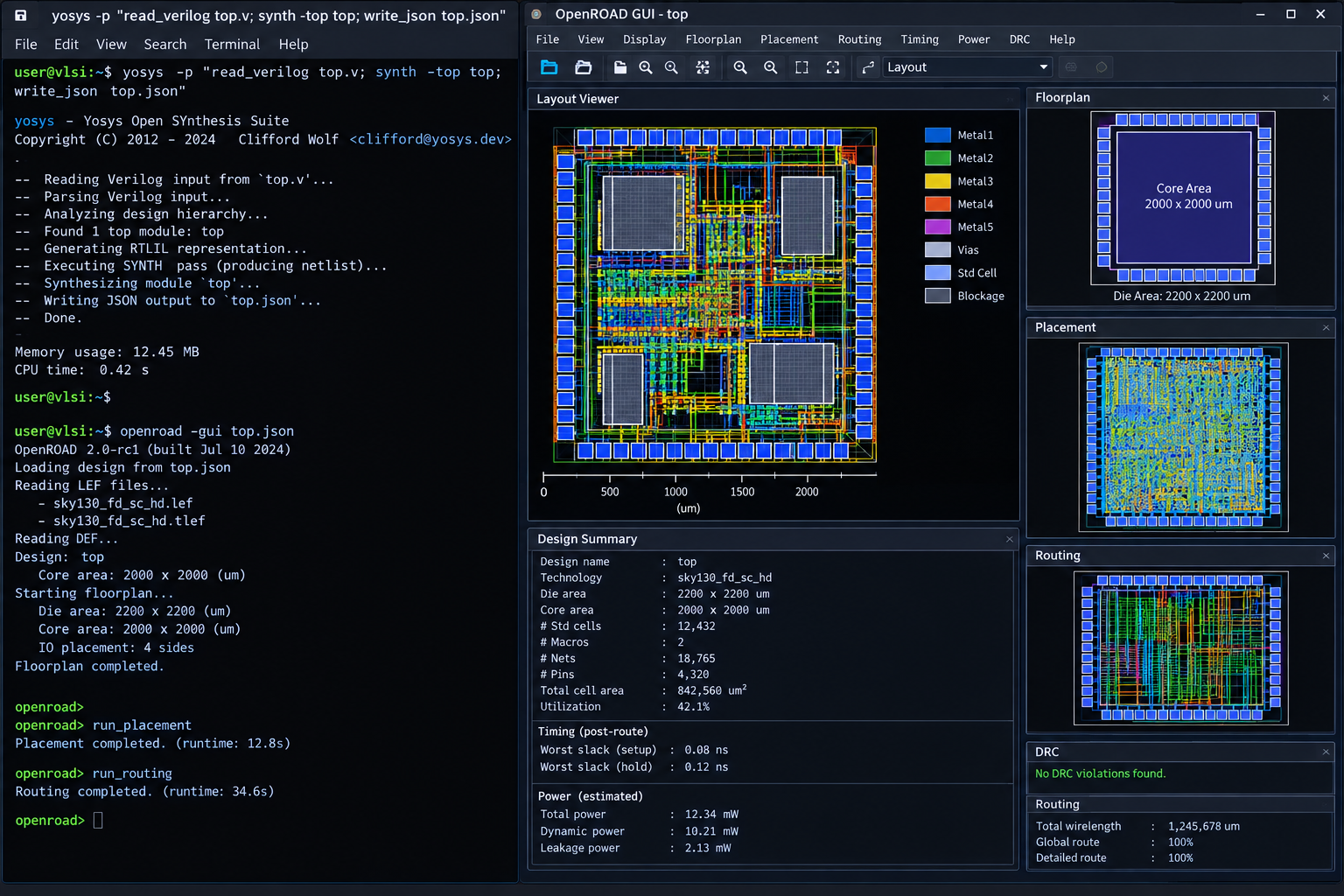Open the terminal's Edit menu

pyautogui.click(x=66, y=45)
